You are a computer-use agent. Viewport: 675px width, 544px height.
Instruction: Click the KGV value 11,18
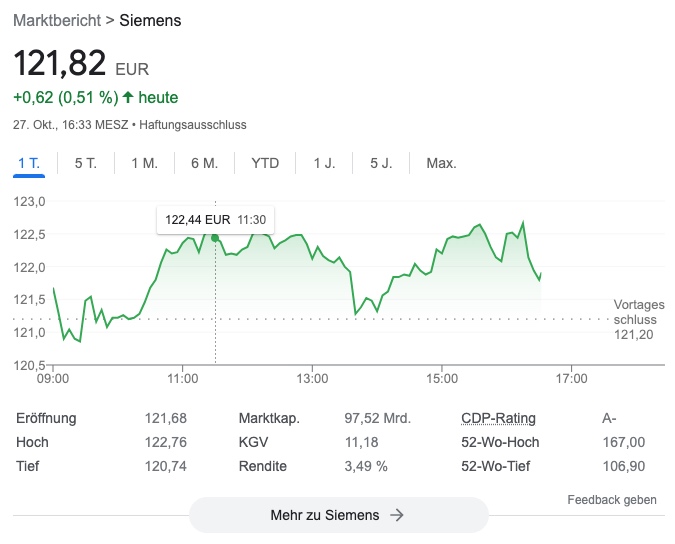[362, 442]
